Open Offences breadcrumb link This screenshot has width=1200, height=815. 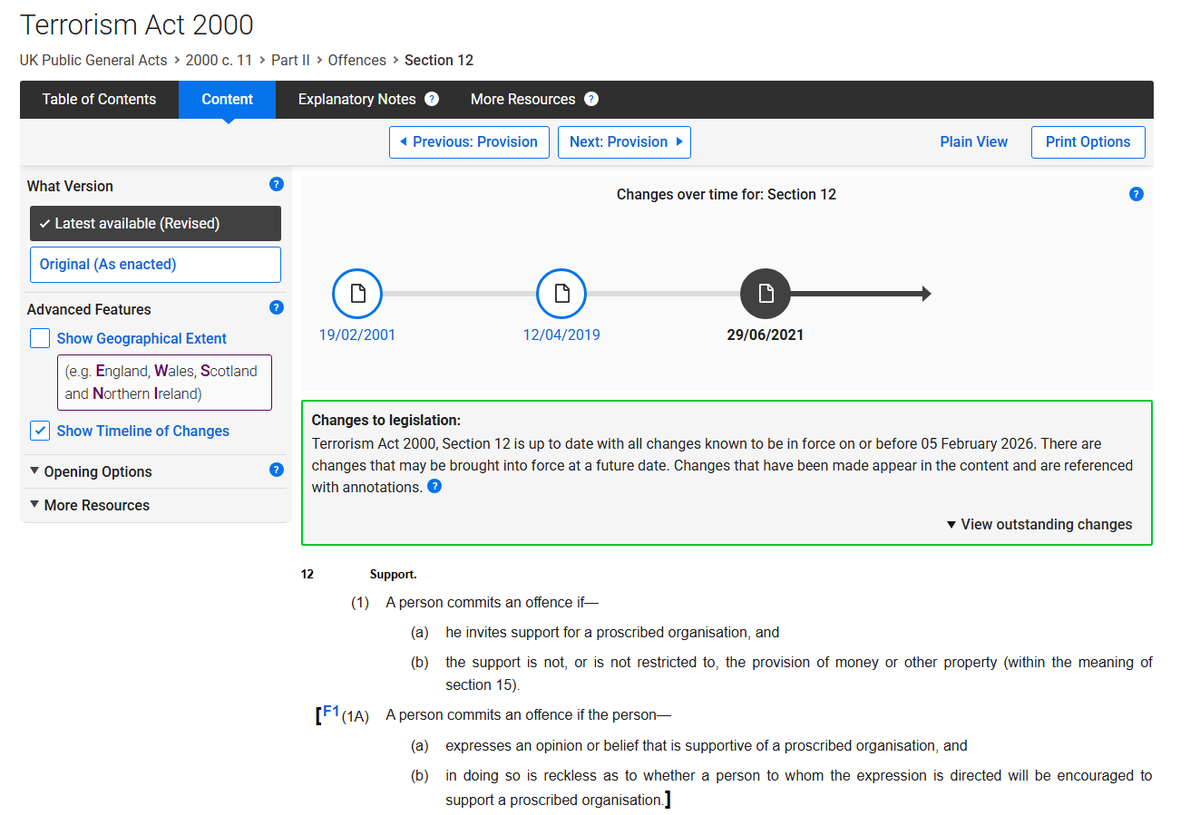click(357, 60)
